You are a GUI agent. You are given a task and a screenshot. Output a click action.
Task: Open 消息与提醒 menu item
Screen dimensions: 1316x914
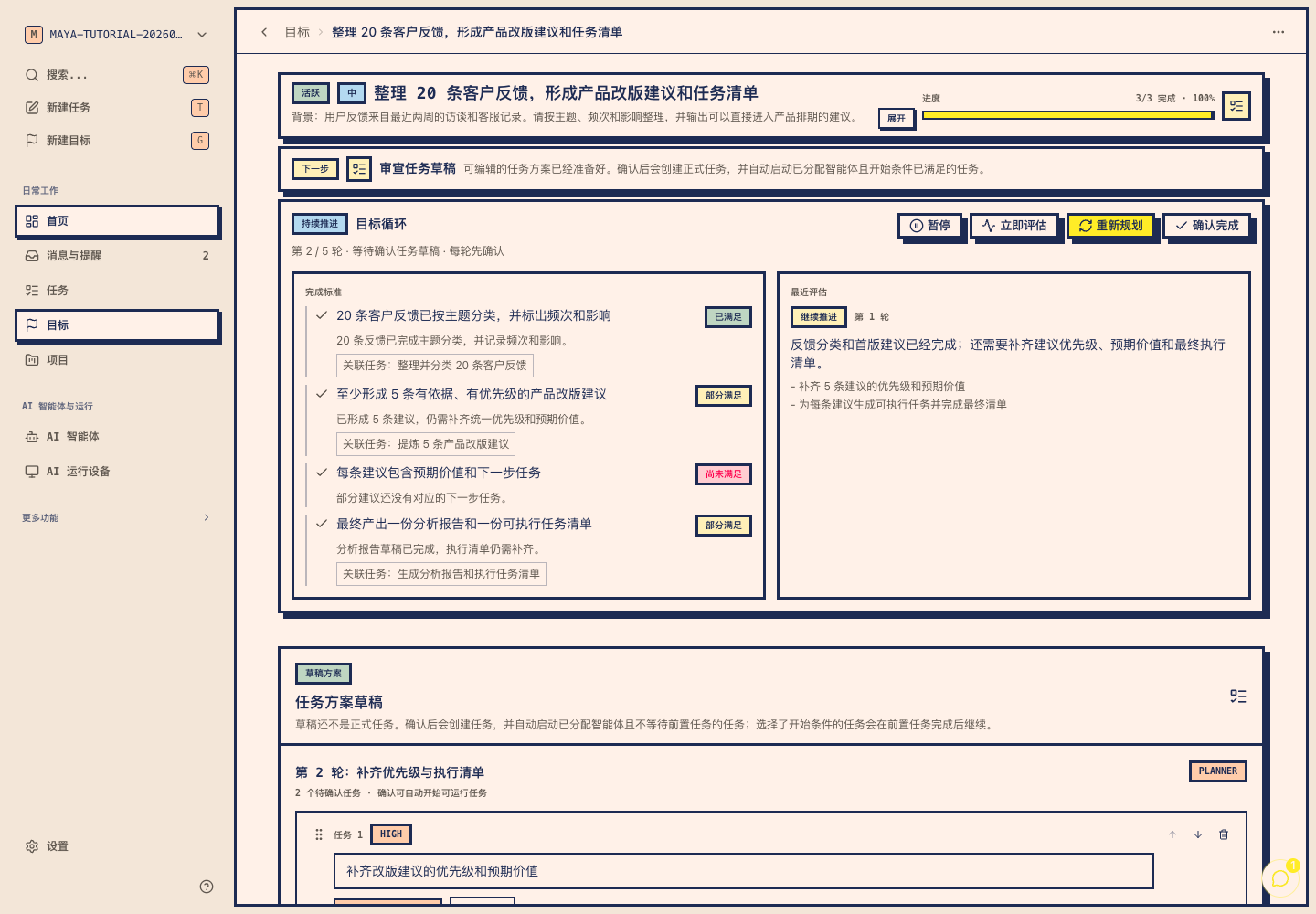(117, 256)
